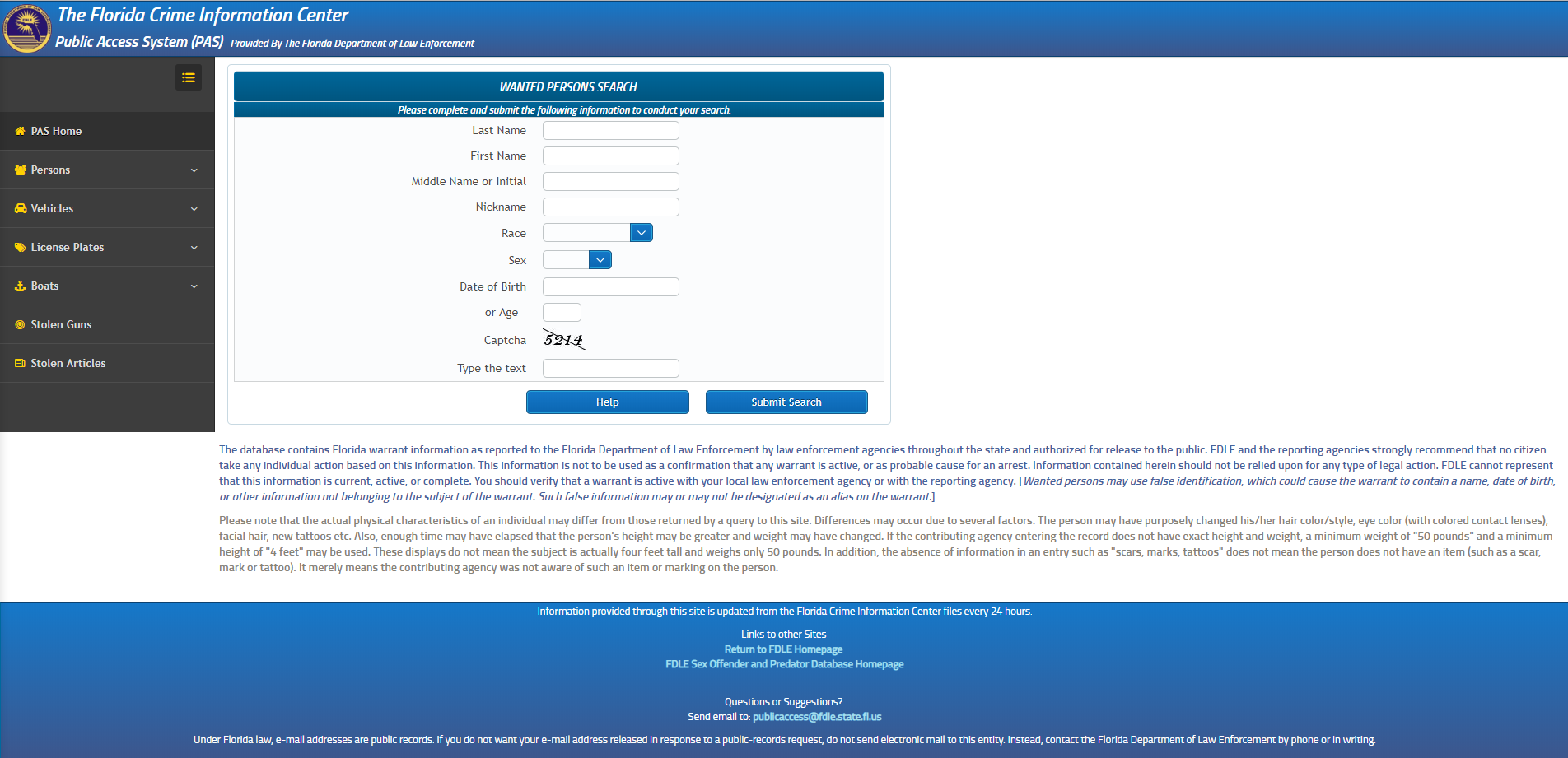Click the WANTED PERSONS SEARCH heading

tap(568, 87)
